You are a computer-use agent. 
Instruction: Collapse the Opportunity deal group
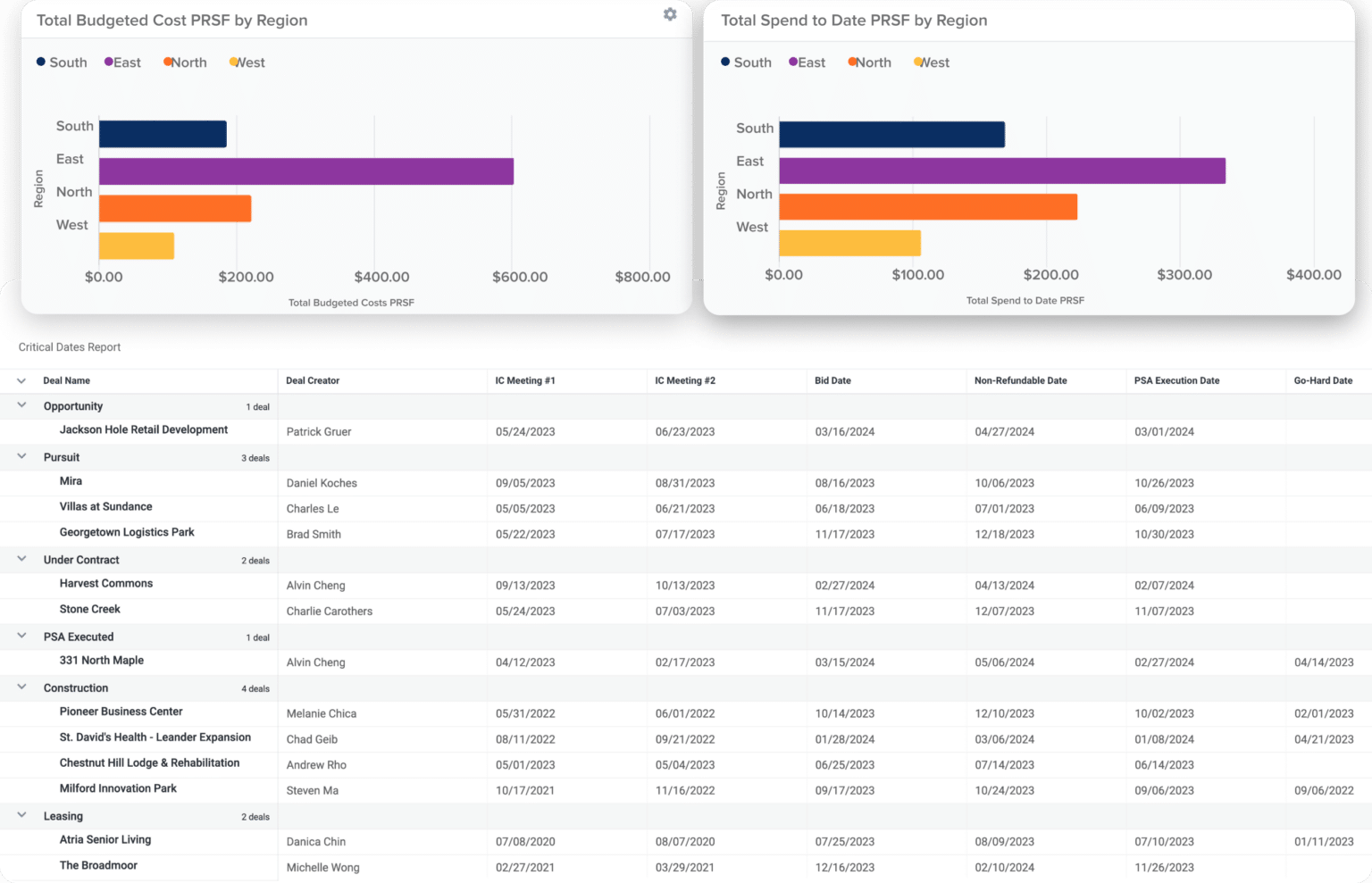click(x=21, y=405)
